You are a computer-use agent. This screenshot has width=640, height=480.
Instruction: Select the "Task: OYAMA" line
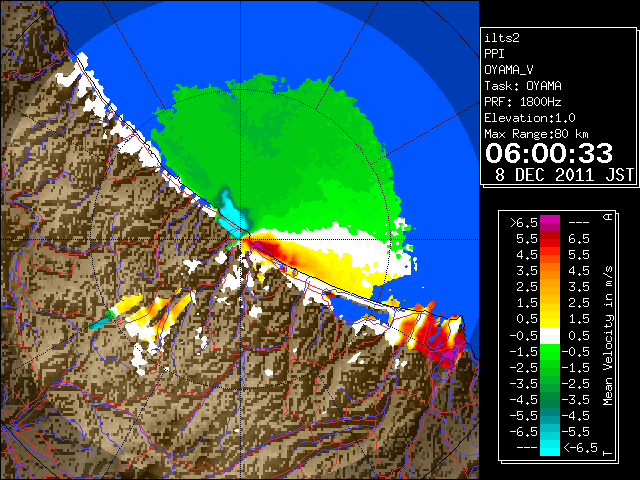523,86
